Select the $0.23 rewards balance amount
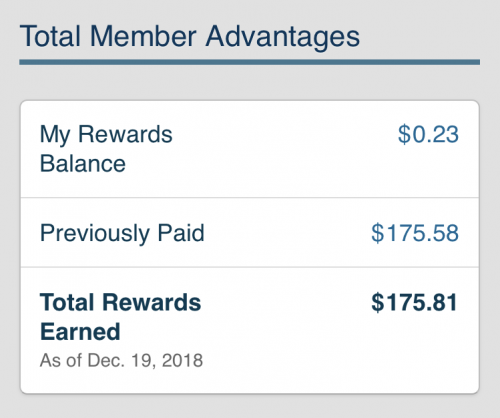Viewport: 500px width, 418px height. (428, 134)
